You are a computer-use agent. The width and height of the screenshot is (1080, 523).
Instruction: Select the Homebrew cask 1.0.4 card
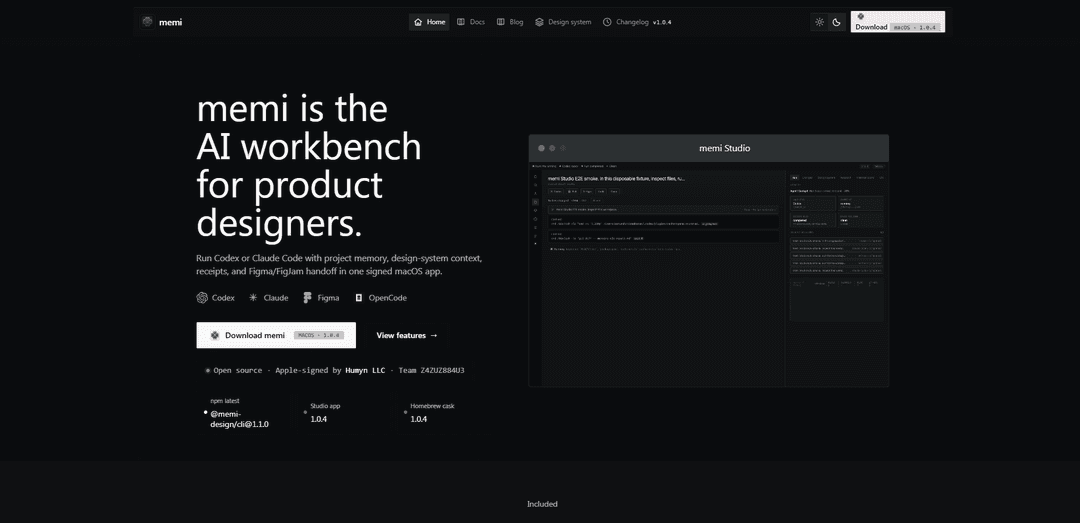tap(429, 412)
